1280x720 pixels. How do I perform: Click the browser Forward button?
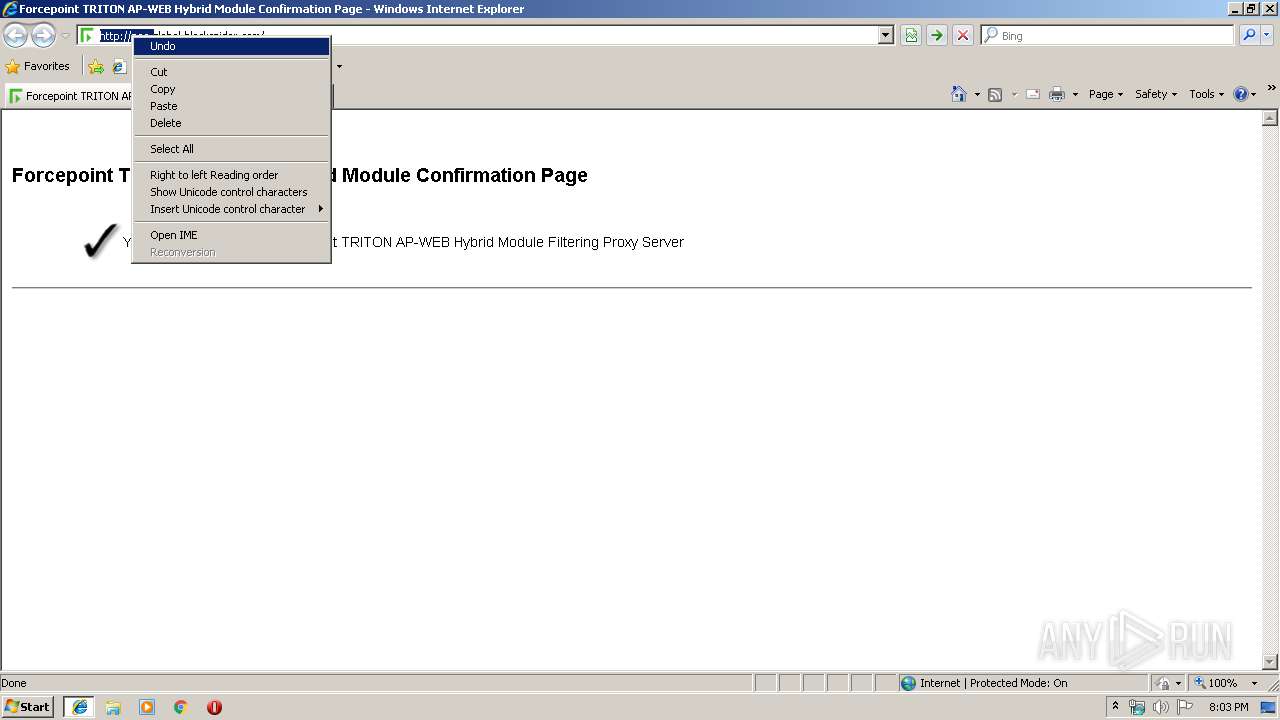coord(43,35)
